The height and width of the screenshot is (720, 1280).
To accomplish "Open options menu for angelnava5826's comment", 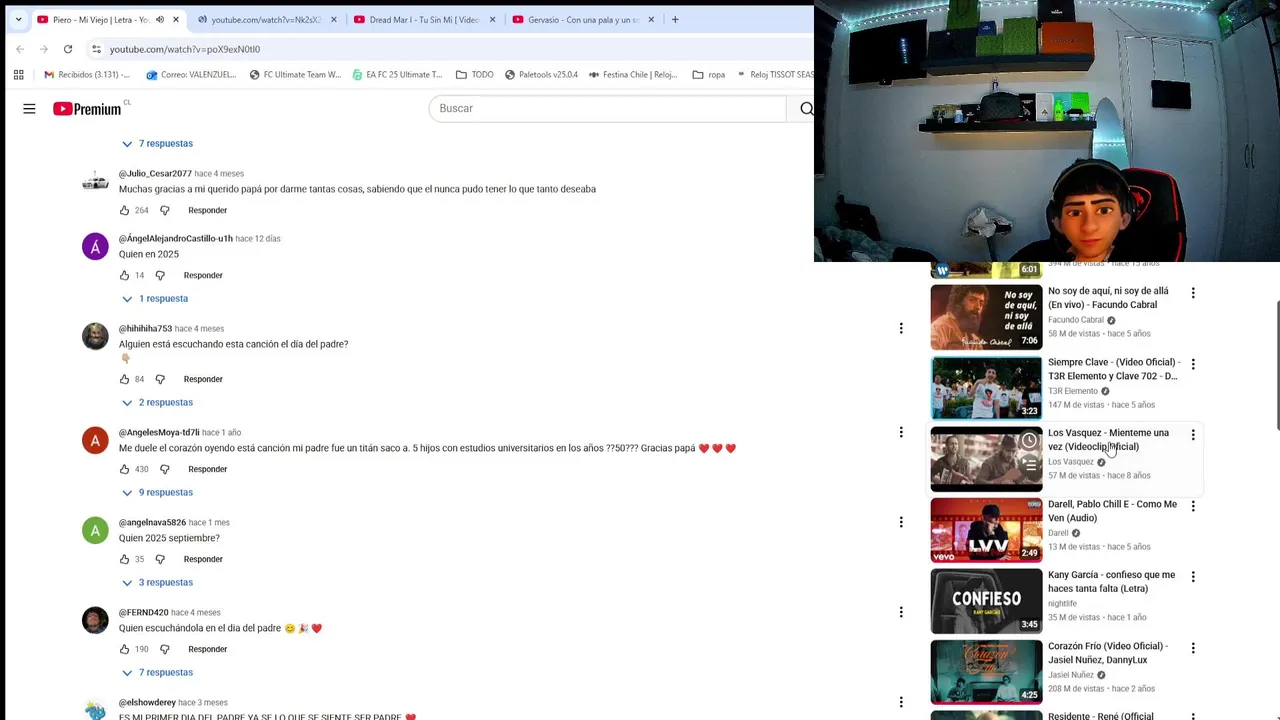I will (x=901, y=522).
